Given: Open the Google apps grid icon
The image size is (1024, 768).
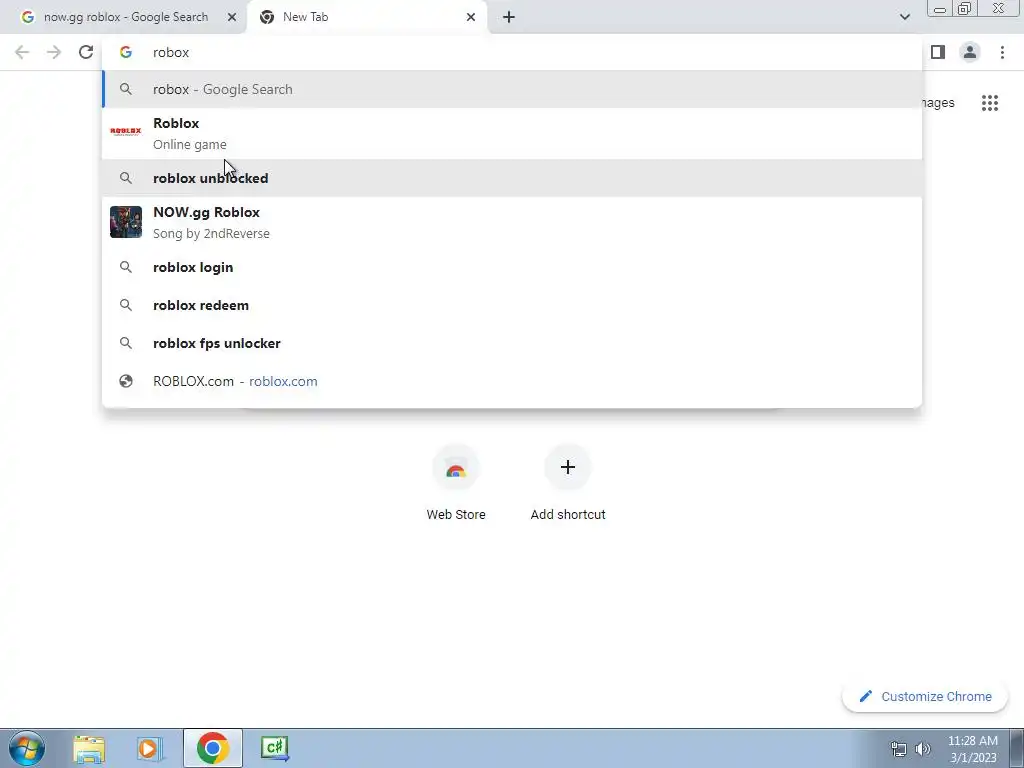Looking at the screenshot, I should coord(990,103).
